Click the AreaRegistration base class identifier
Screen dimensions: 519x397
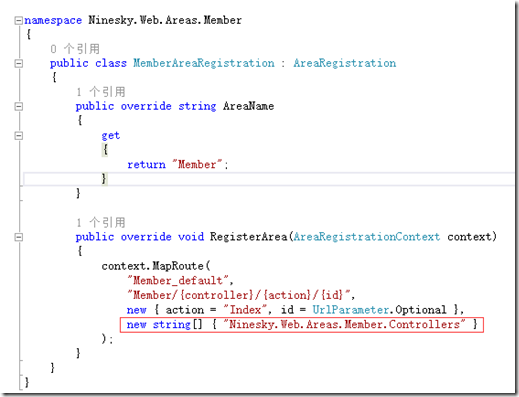(x=345, y=63)
